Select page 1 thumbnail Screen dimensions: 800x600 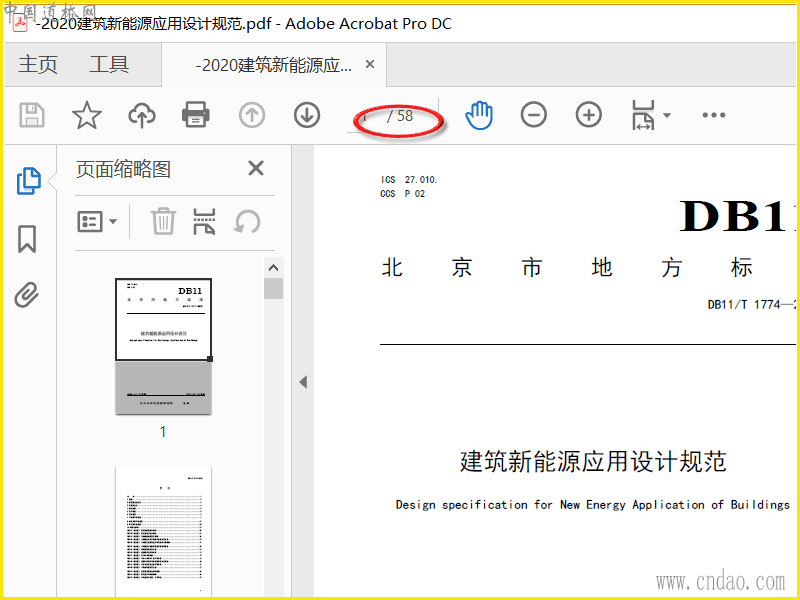coord(163,346)
